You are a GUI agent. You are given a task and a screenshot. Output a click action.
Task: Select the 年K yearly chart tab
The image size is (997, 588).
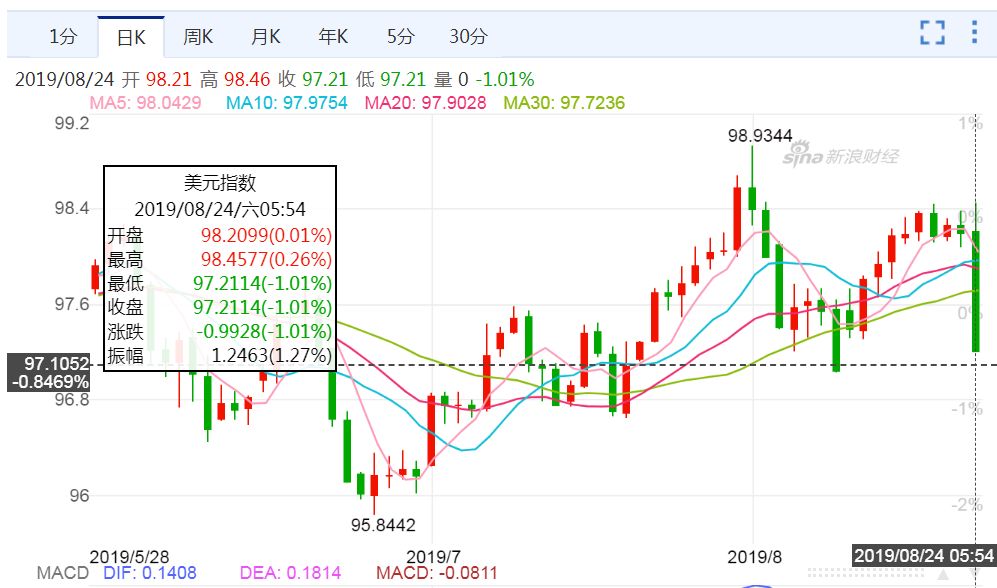click(333, 37)
